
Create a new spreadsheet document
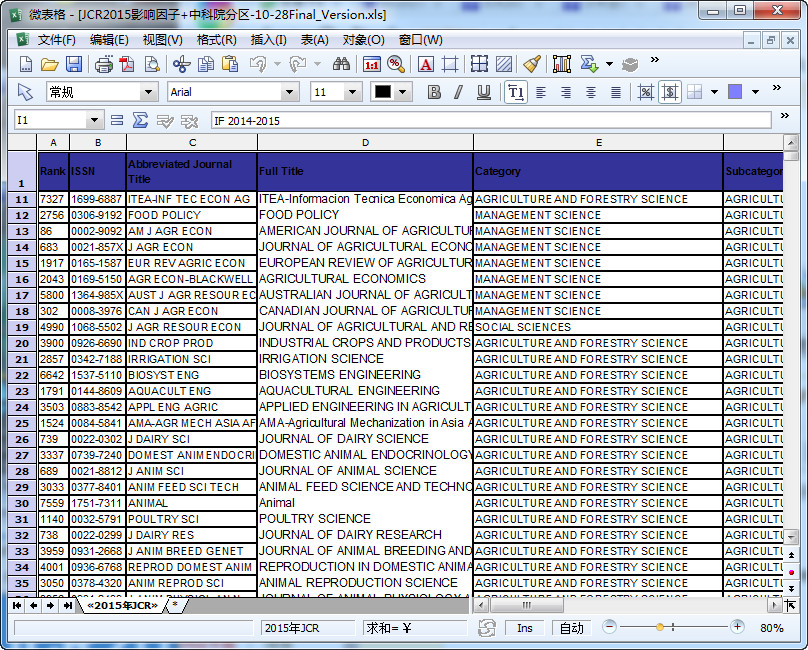[x=25, y=64]
